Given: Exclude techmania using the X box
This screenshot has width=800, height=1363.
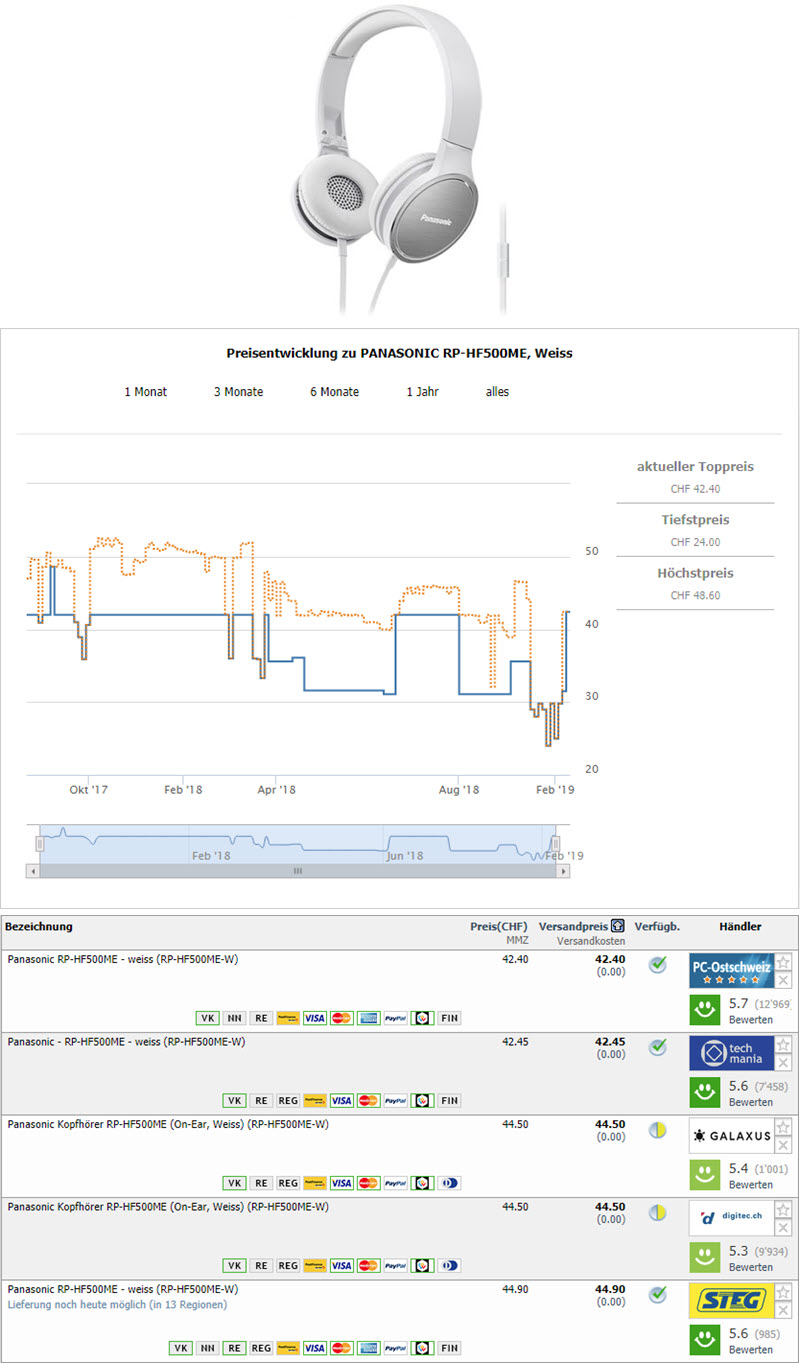Looking at the screenshot, I should point(784,1063).
